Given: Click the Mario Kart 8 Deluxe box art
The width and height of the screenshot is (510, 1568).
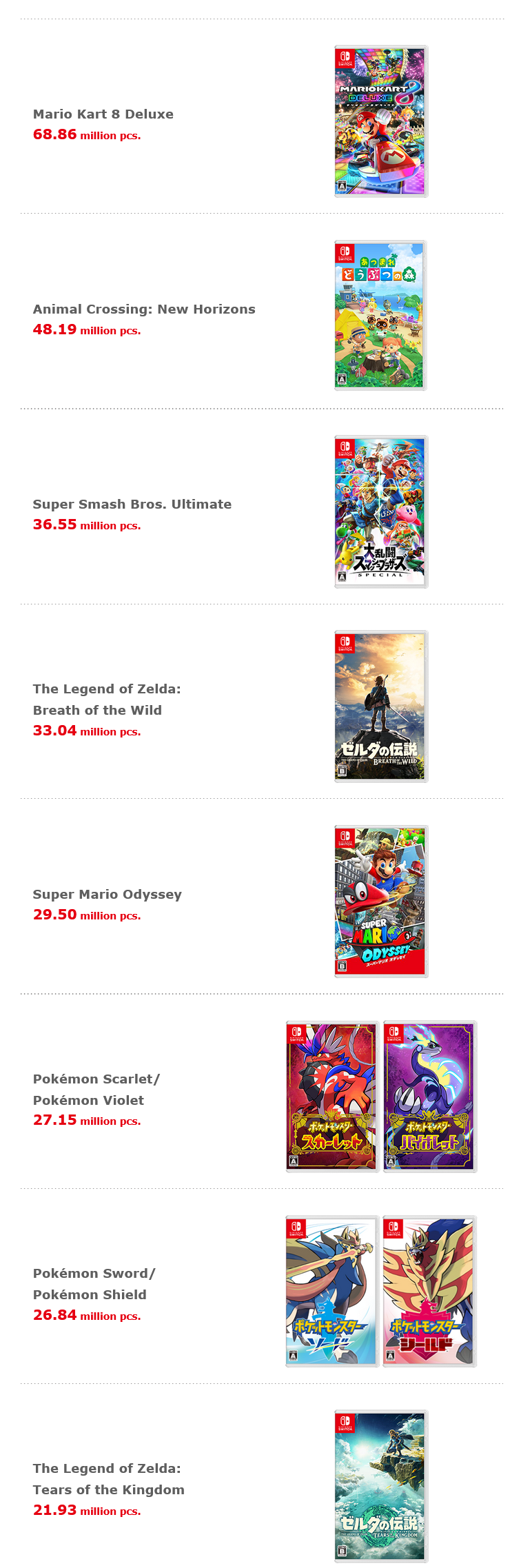Looking at the screenshot, I should [381, 121].
